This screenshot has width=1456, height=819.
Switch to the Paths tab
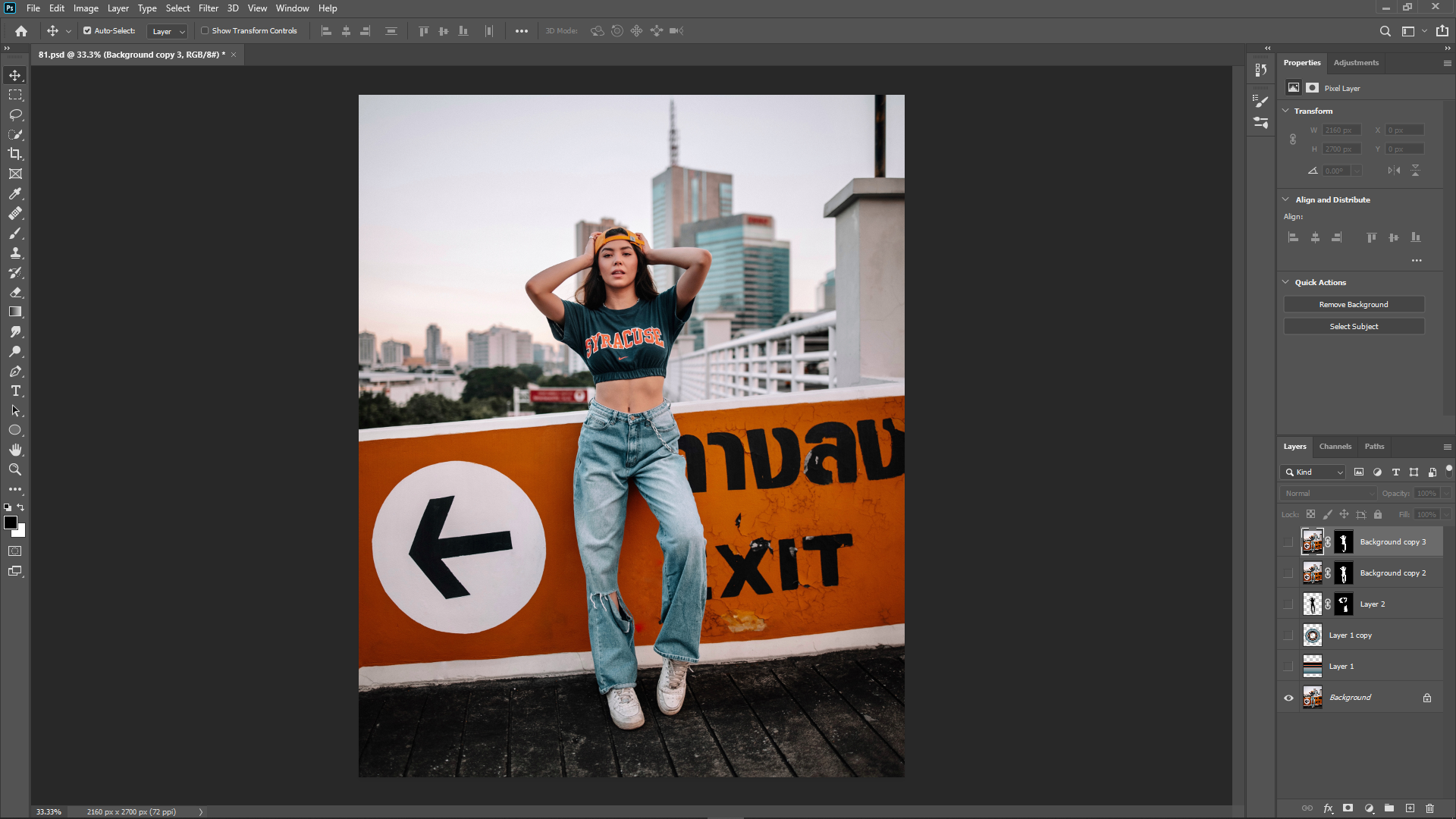1374,447
